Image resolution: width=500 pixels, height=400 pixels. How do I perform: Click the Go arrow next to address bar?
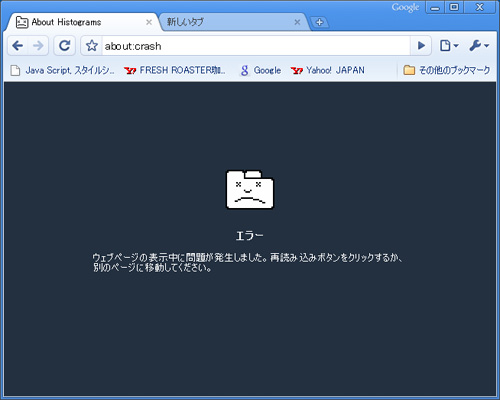(x=421, y=46)
